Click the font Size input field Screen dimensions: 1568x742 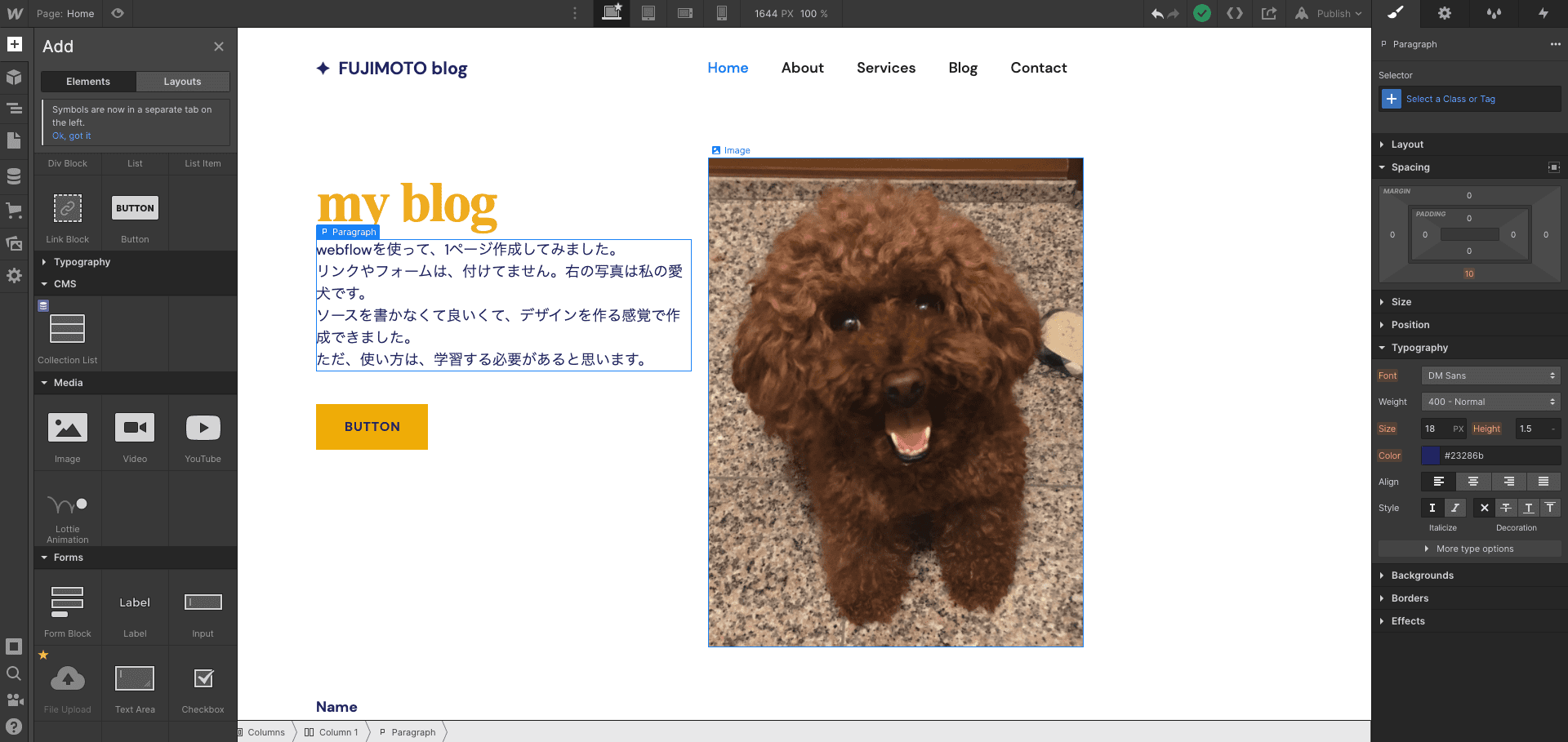(1434, 429)
